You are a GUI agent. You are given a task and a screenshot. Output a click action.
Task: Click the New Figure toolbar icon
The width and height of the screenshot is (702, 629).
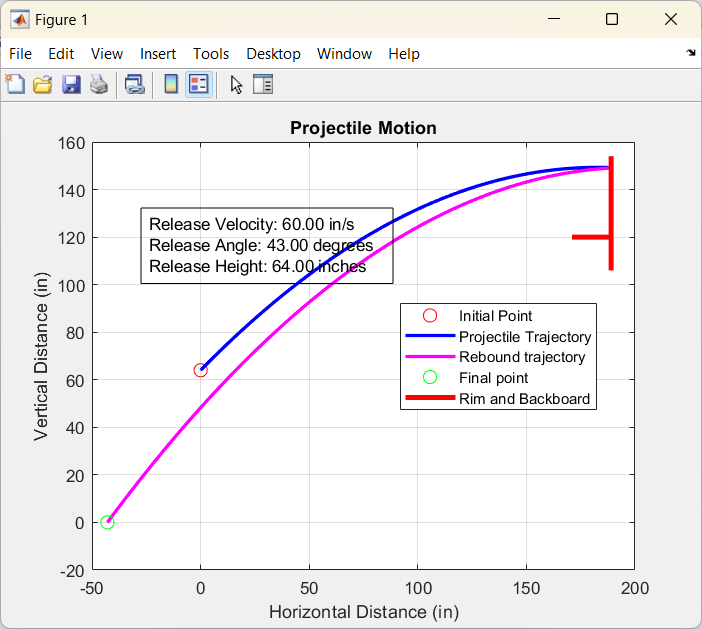click(16, 84)
